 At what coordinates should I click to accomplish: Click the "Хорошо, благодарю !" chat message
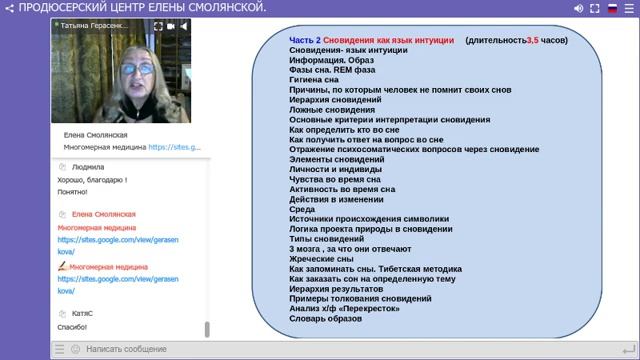[x=92, y=180]
